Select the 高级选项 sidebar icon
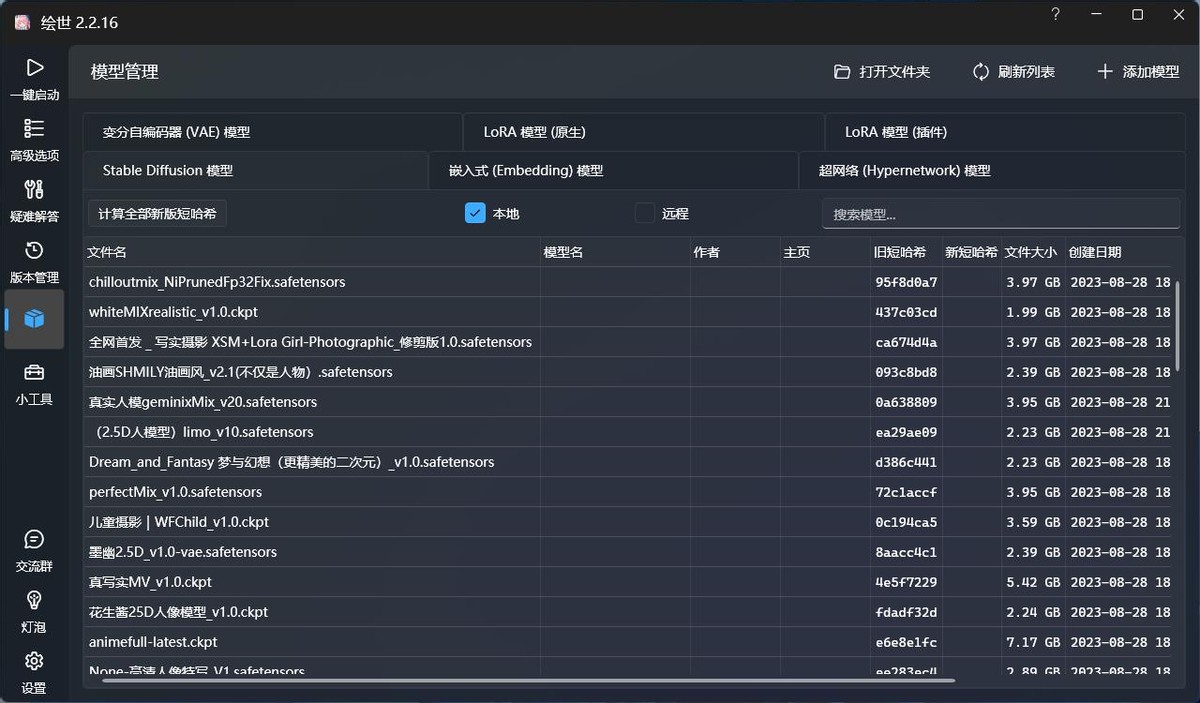The height and width of the screenshot is (703, 1200). (x=34, y=141)
